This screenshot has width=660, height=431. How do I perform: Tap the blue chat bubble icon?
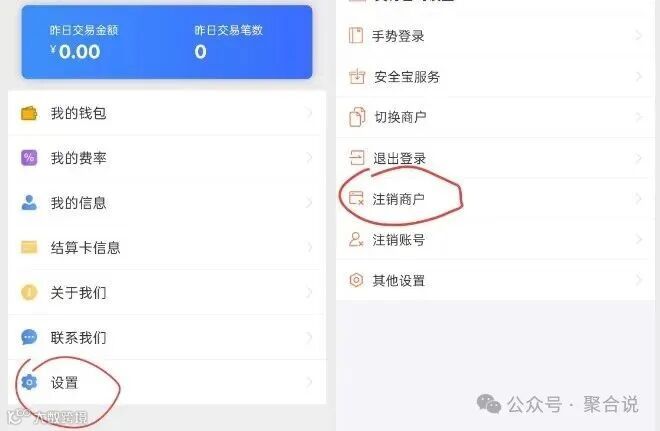[29, 337]
